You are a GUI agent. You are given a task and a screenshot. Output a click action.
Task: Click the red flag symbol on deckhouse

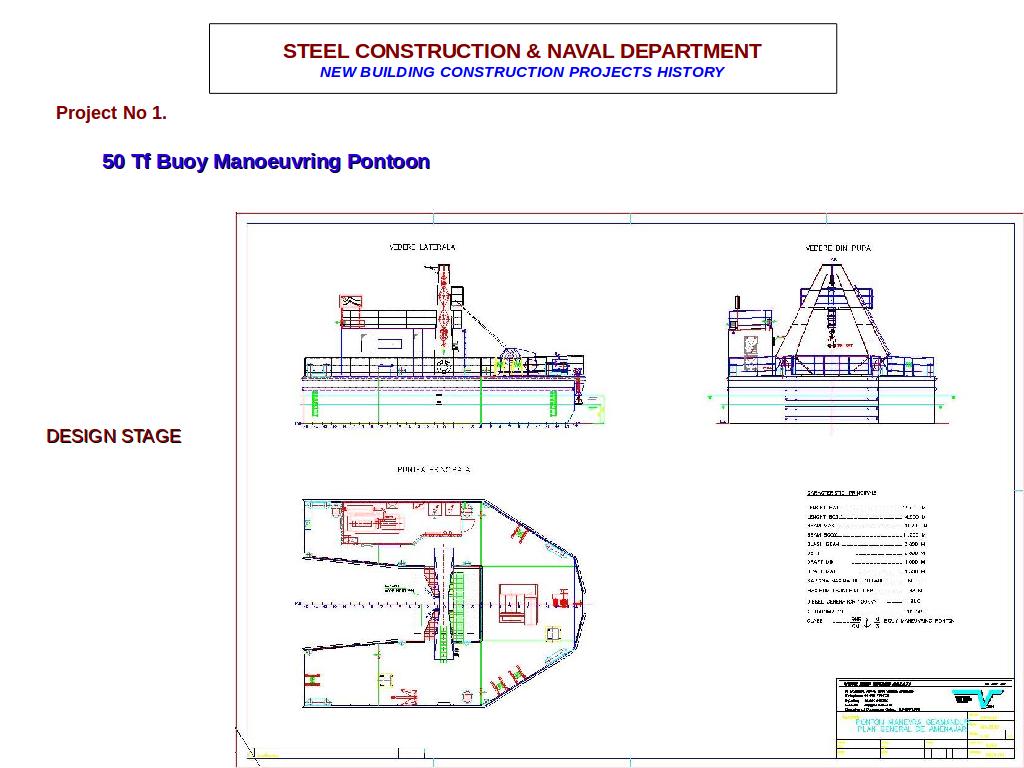click(350, 301)
